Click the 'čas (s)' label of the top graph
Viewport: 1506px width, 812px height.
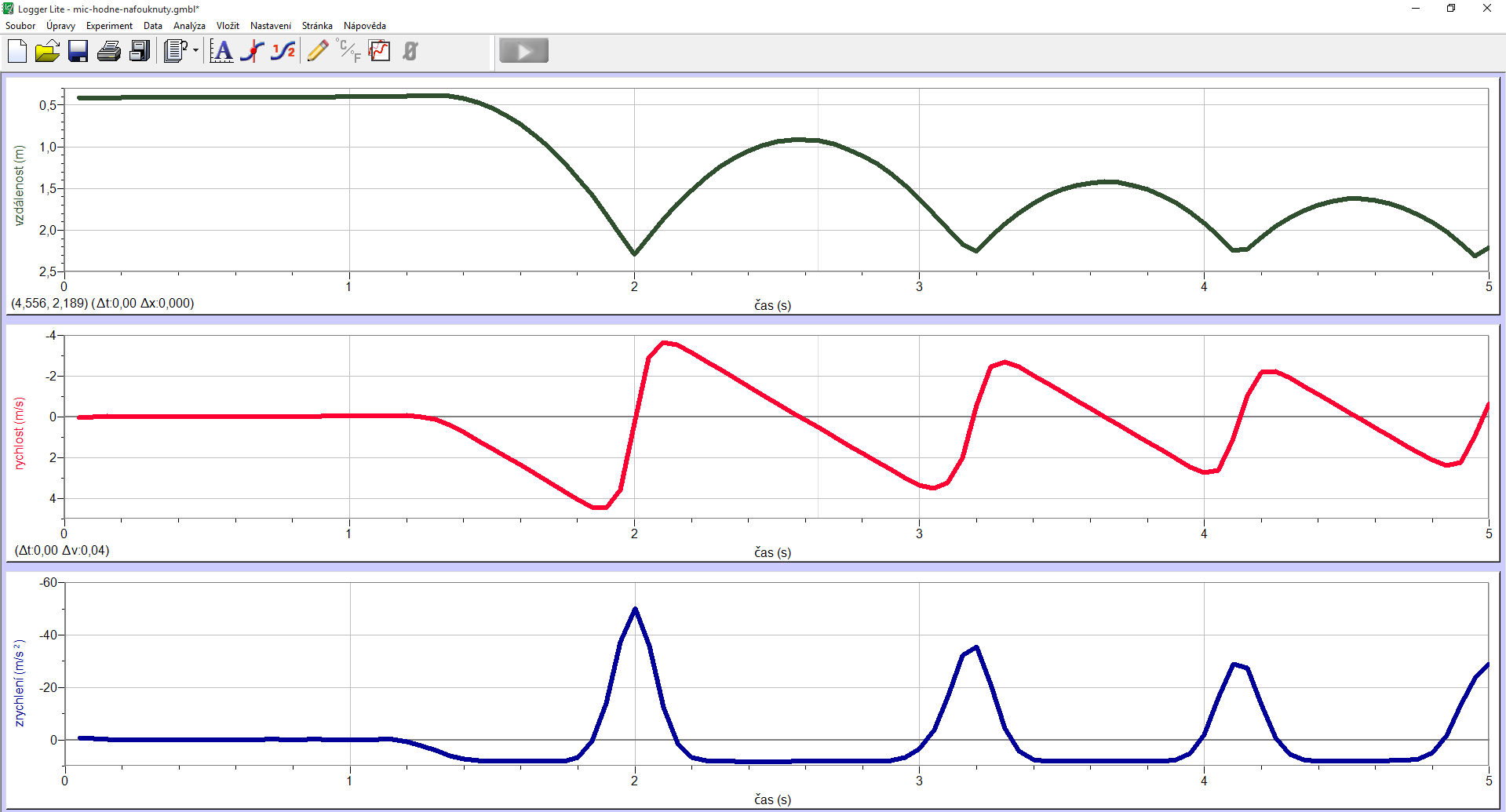pos(773,305)
